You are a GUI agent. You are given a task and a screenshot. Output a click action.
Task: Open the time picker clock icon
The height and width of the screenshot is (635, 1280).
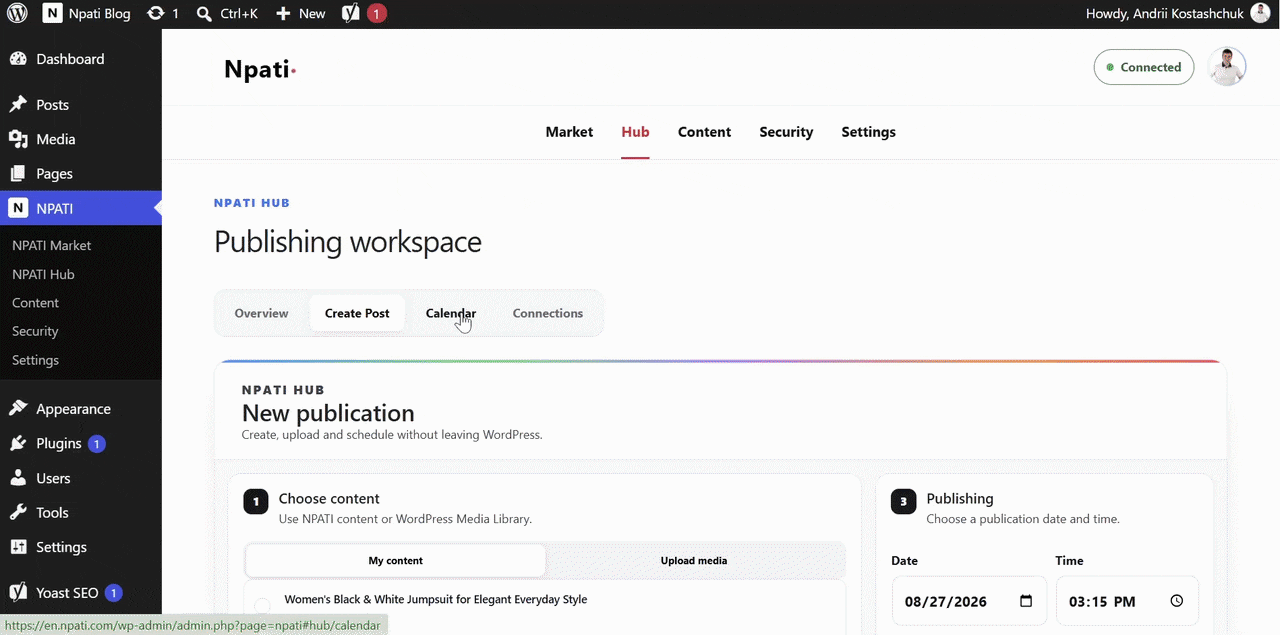click(x=1177, y=601)
